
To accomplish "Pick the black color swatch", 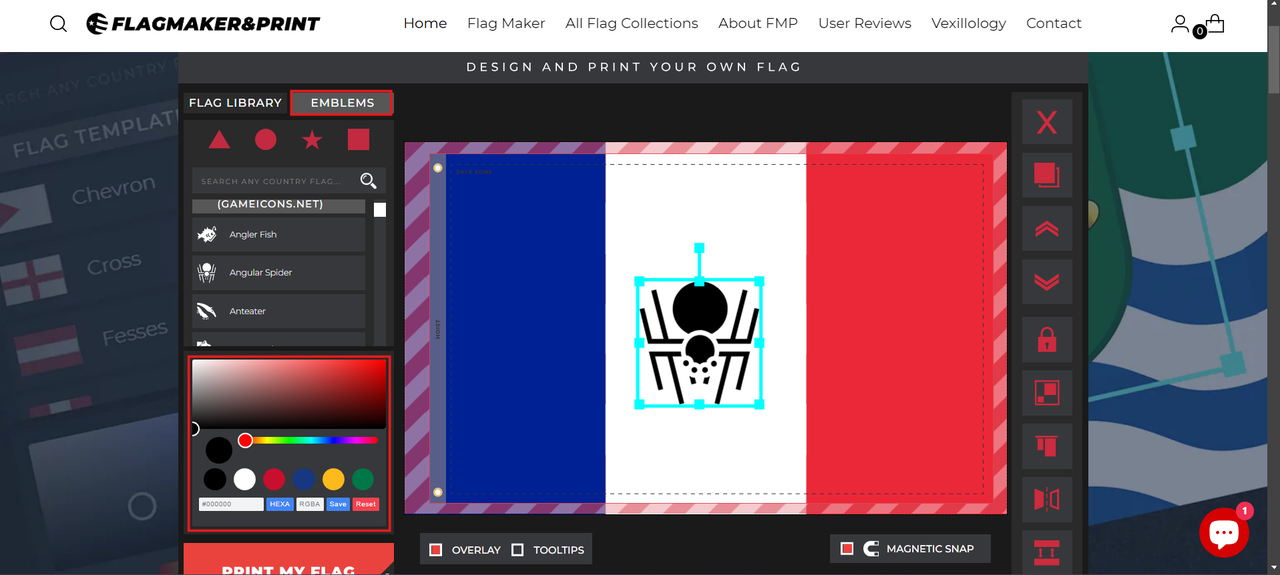I will [x=215, y=479].
